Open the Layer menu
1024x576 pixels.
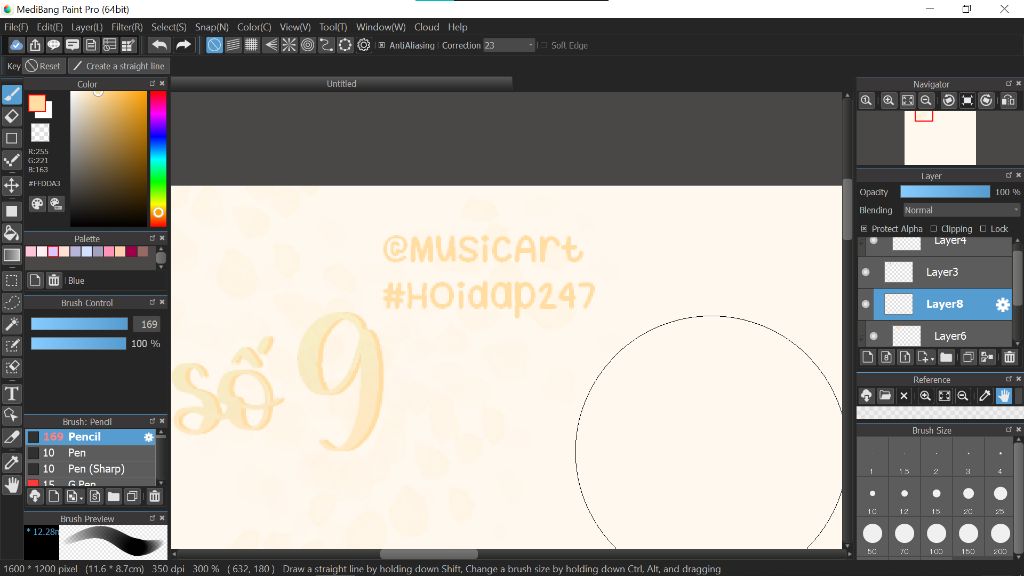pyautogui.click(x=86, y=27)
